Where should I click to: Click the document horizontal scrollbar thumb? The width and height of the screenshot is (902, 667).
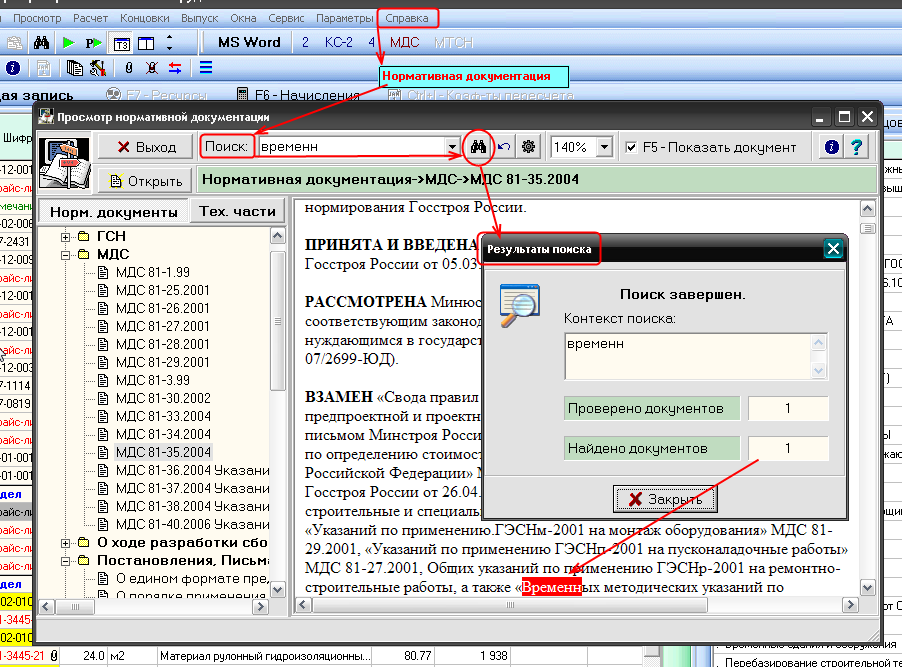510,605
